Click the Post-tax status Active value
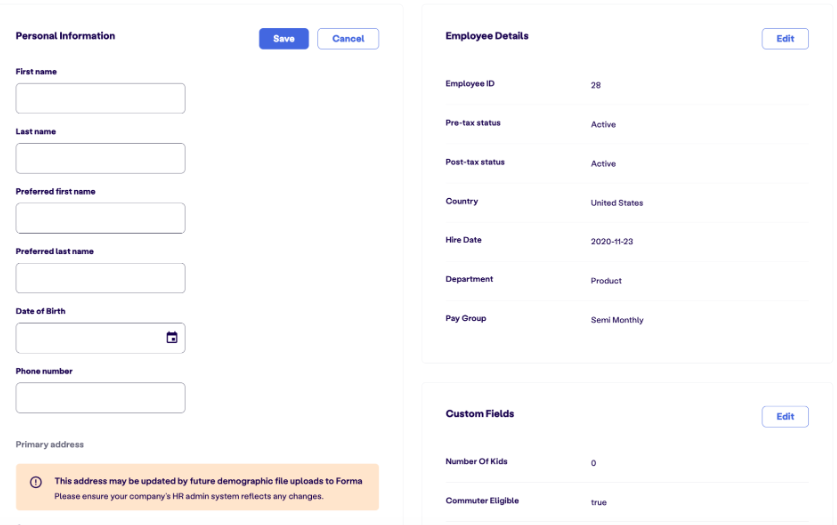Viewport: 837px width, 525px height. point(603,164)
